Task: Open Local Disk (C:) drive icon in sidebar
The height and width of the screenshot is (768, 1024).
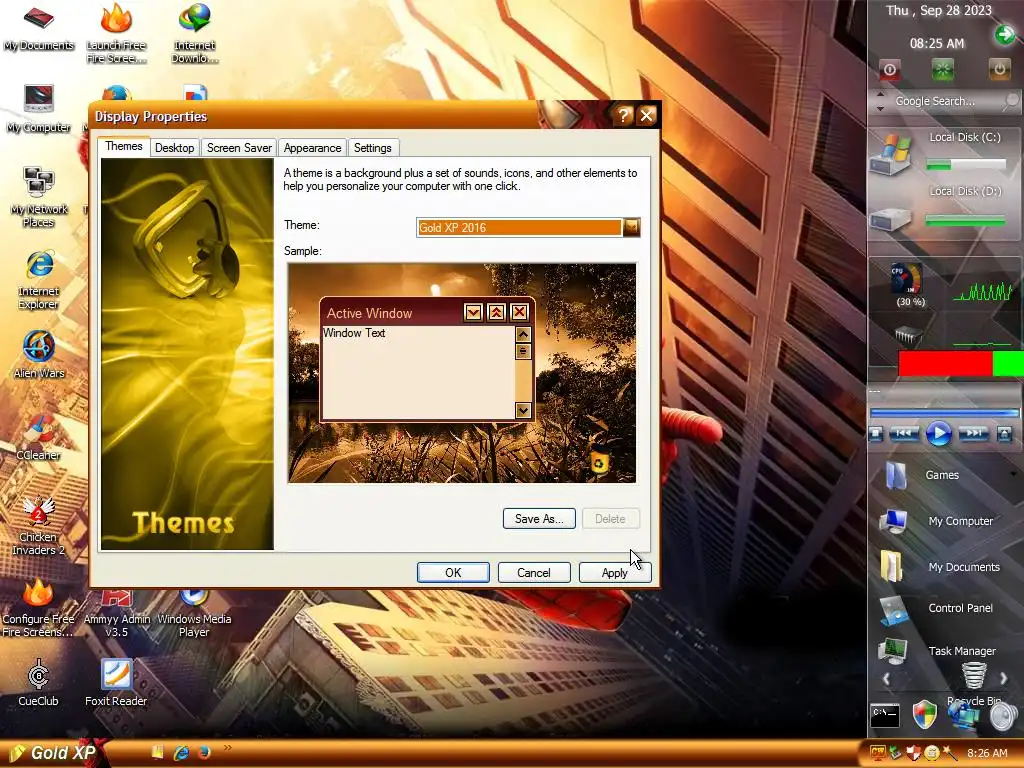Action: pos(891,154)
